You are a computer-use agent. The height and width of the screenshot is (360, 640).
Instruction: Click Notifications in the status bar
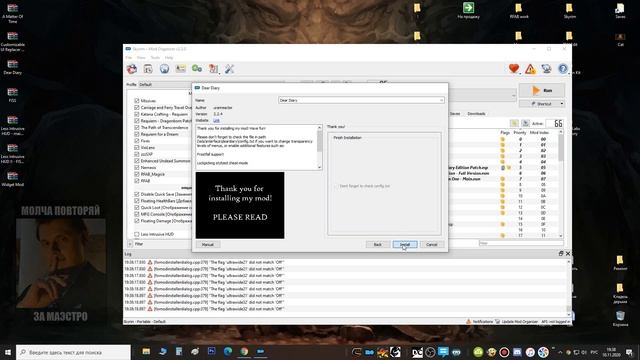coord(480,322)
